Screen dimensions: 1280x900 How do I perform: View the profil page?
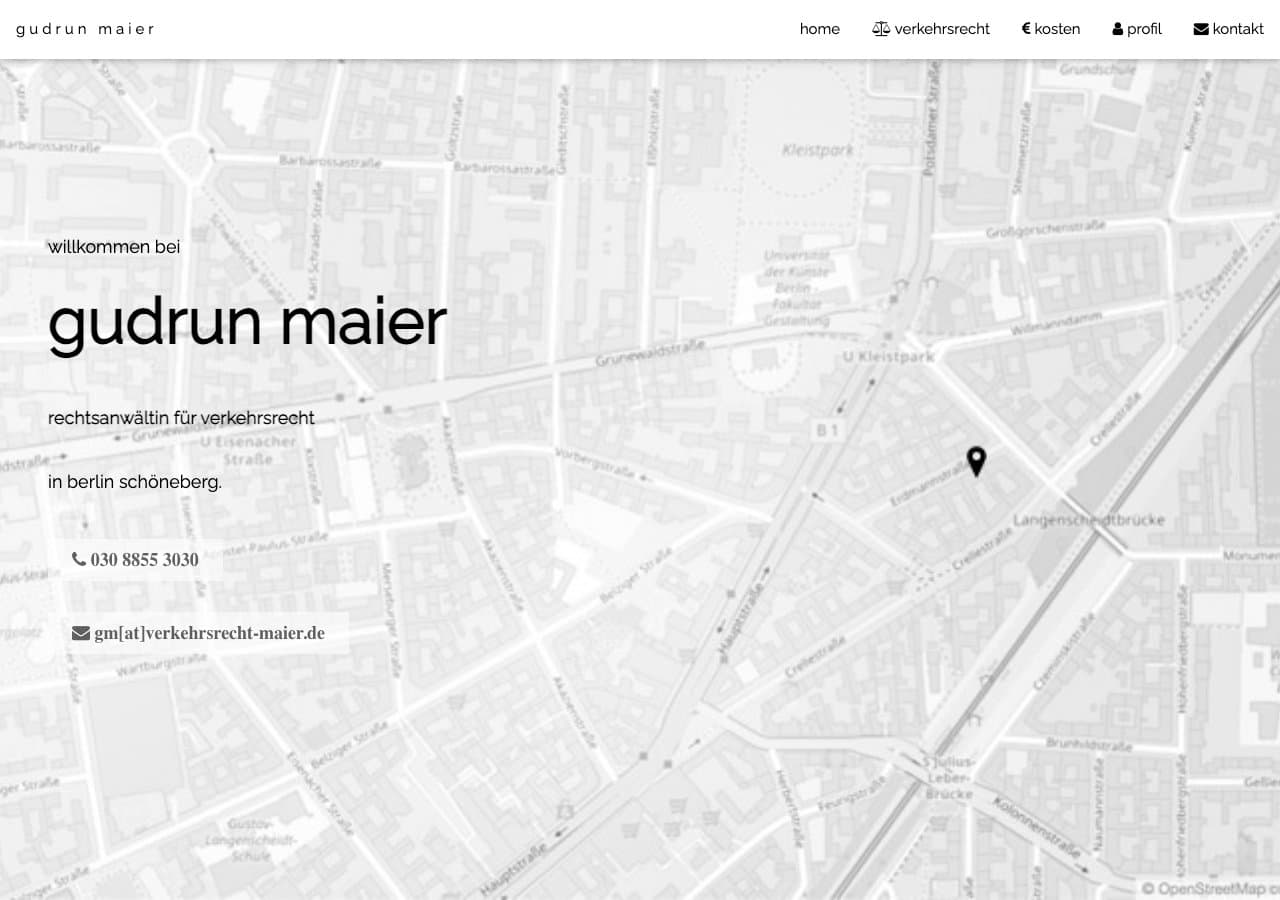(x=1144, y=29)
